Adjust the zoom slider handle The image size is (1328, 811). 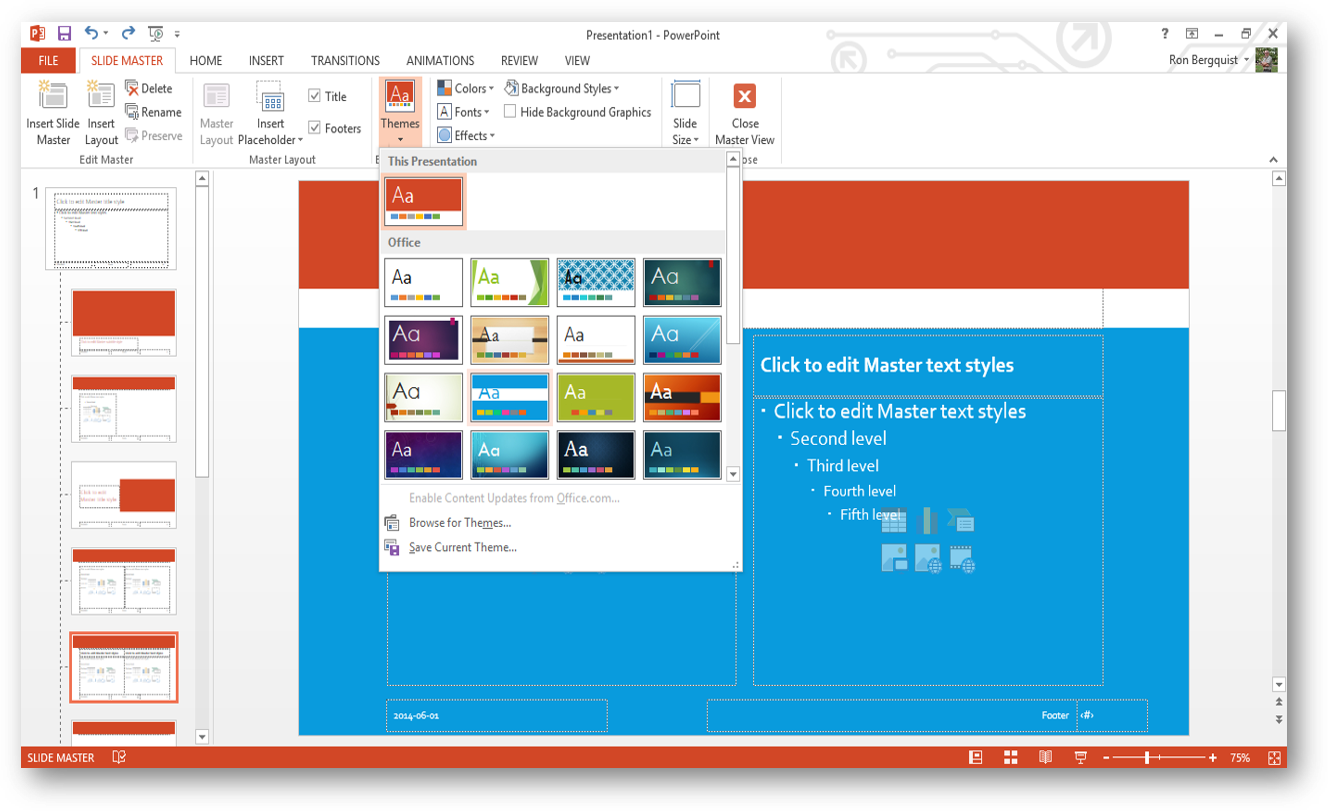click(x=1147, y=758)
